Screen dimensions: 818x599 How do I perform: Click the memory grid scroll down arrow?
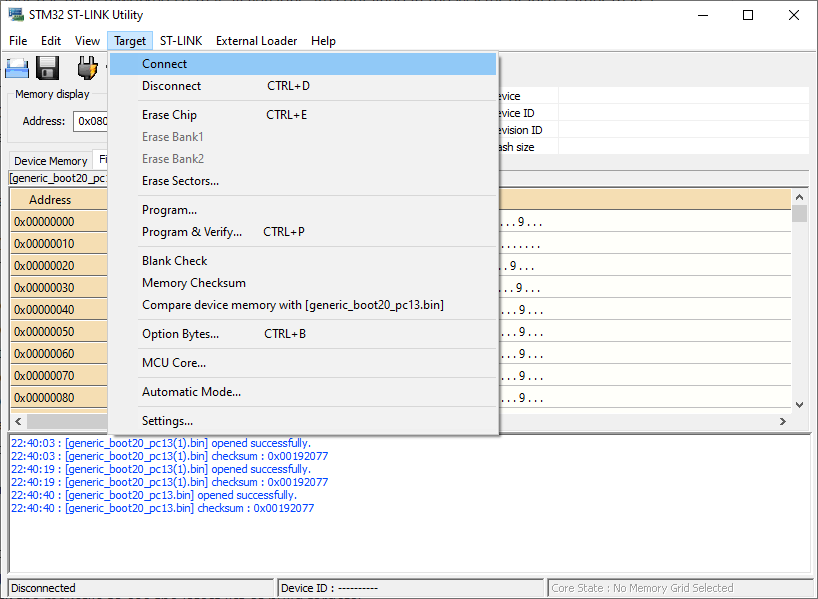pos(799,405)
